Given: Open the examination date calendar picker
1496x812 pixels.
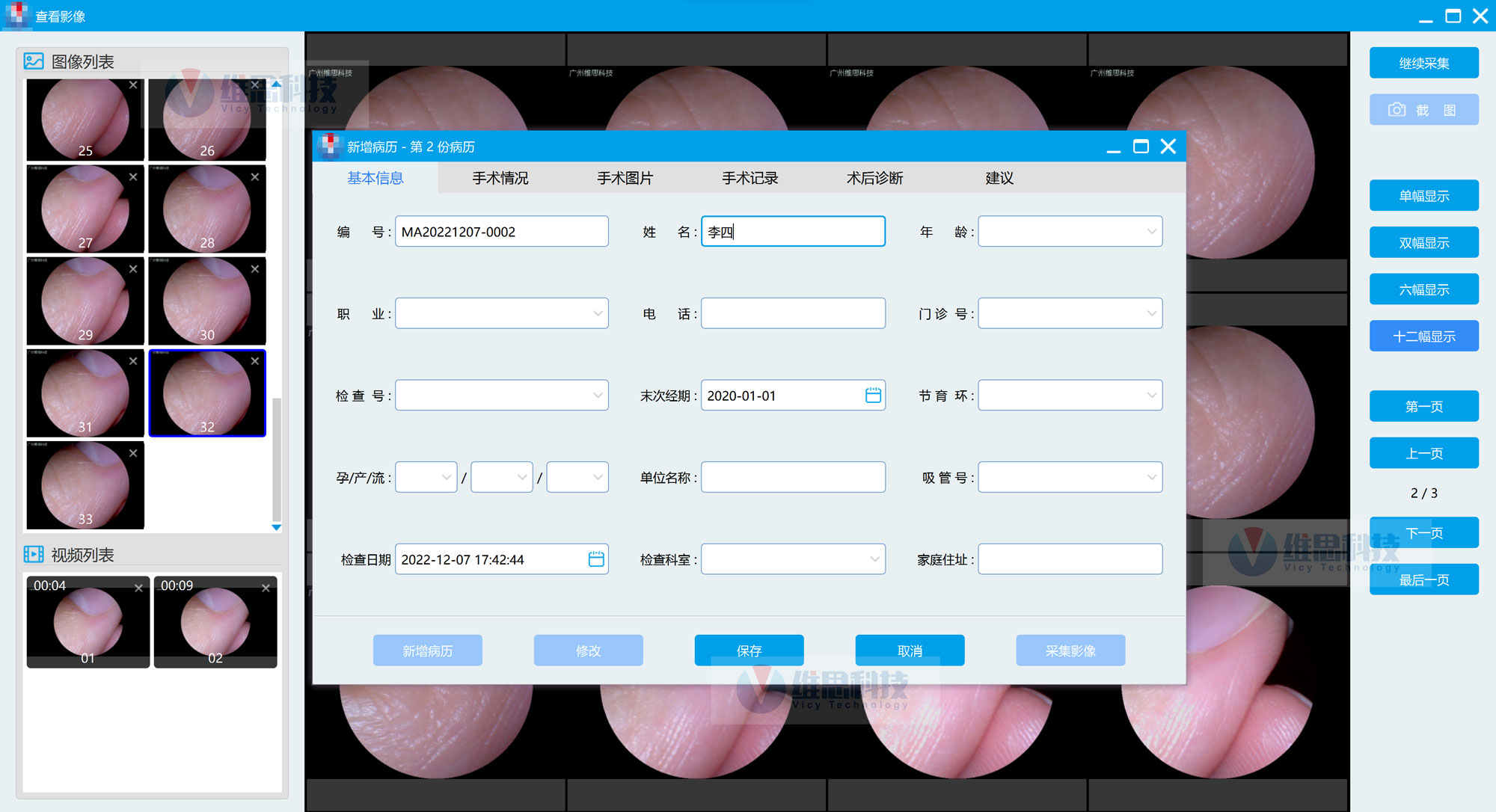Looking at the screenshot, I should pos(596,559).
